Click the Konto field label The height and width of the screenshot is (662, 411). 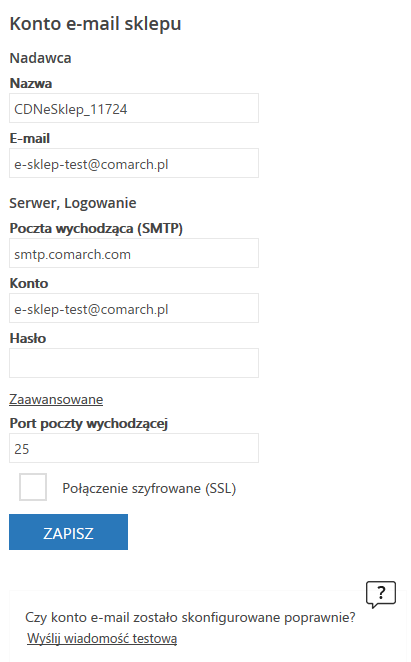(29, 283)
